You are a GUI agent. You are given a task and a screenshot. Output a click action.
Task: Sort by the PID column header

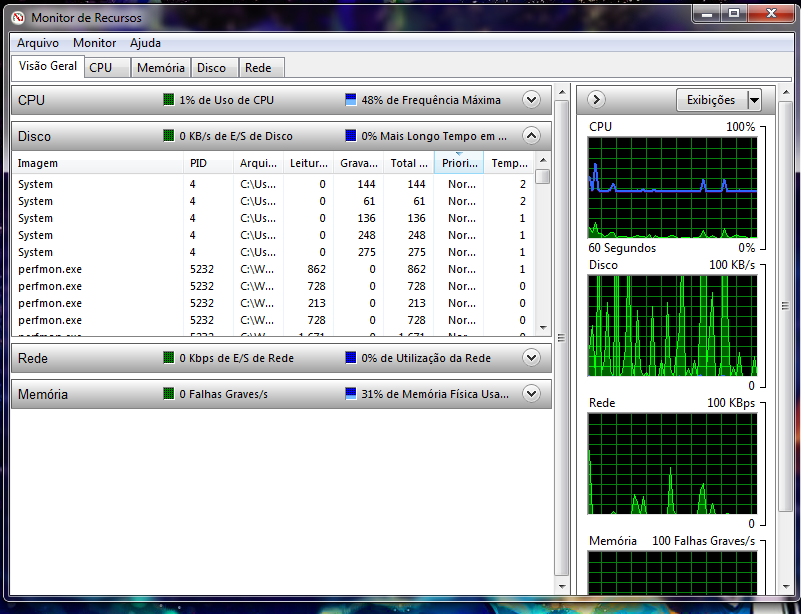[x=208, y=163]
